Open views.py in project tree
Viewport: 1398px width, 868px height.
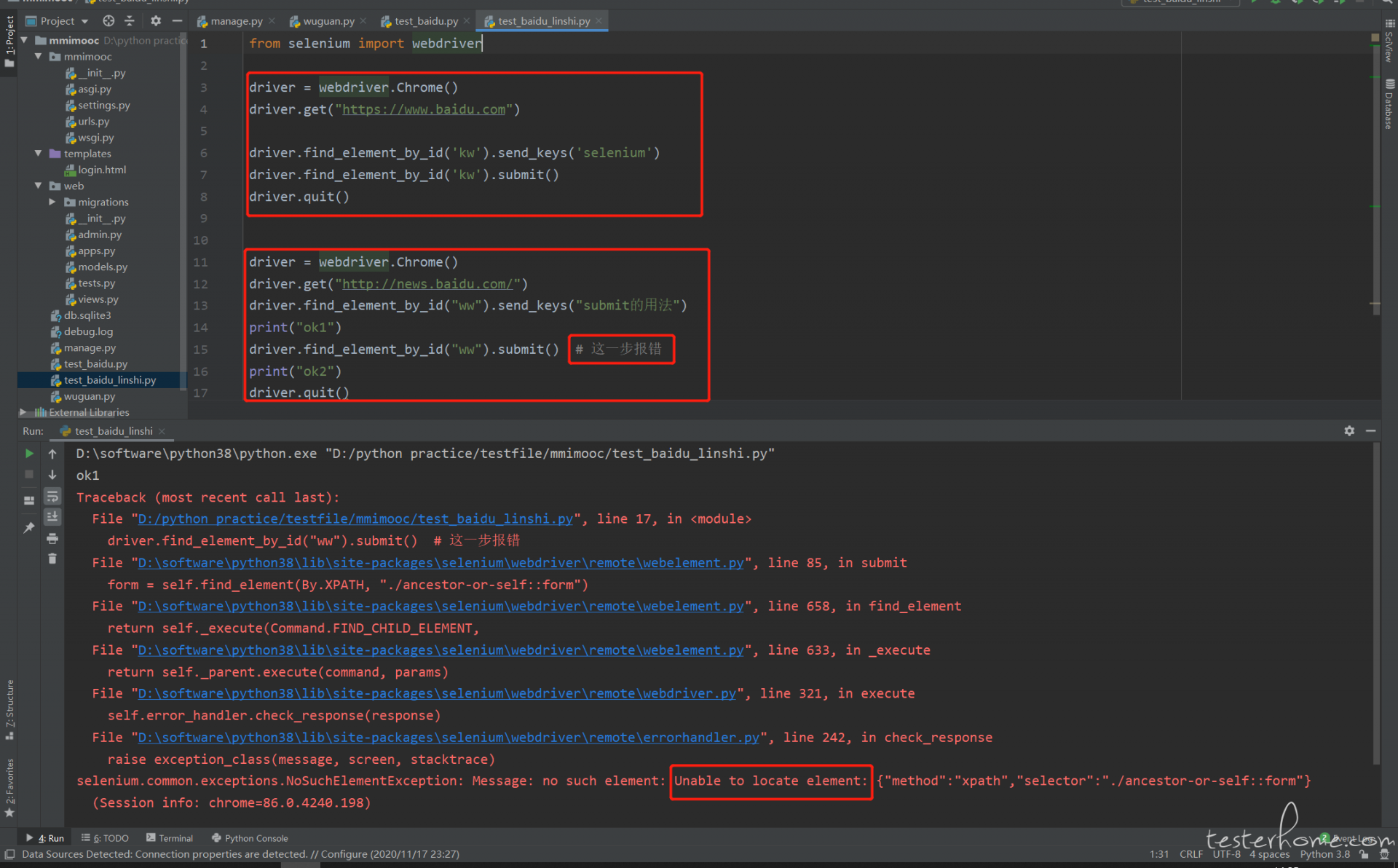pos(98,299)
